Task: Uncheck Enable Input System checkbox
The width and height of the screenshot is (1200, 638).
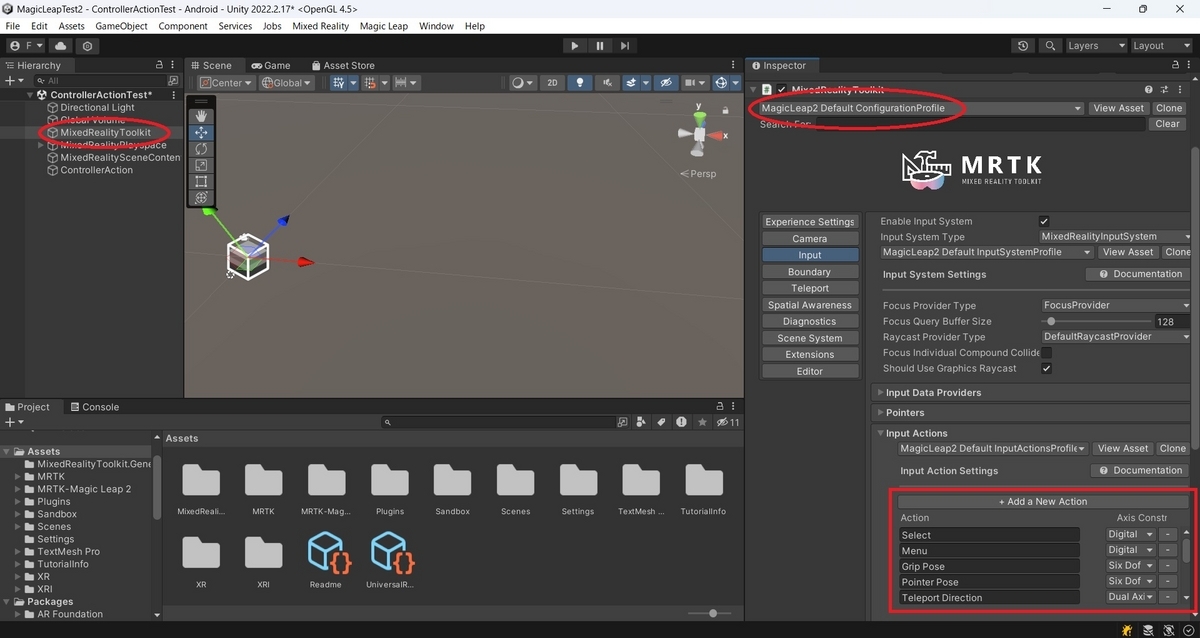Action: point(1044,221)
